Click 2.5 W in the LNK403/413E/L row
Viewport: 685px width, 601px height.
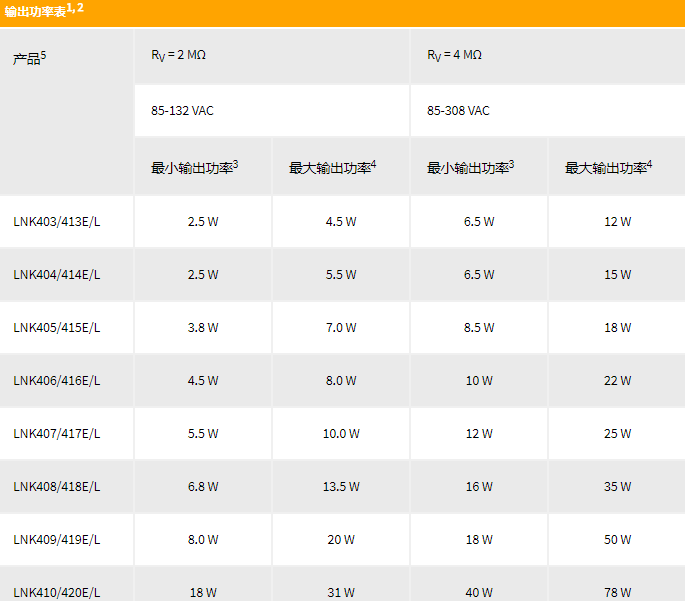tap(203, 221)
